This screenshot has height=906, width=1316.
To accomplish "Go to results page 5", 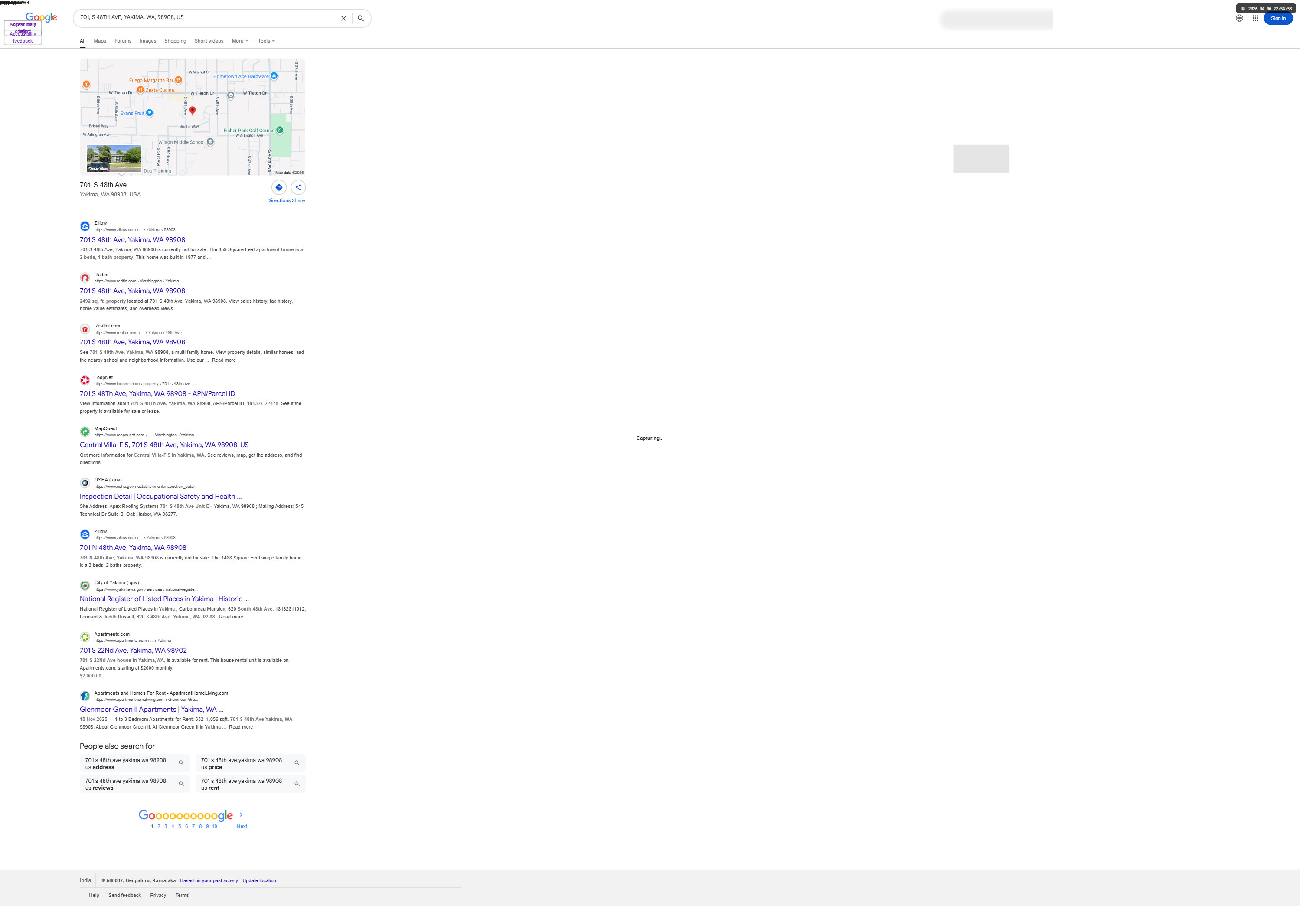I will (x=180, y=827).
